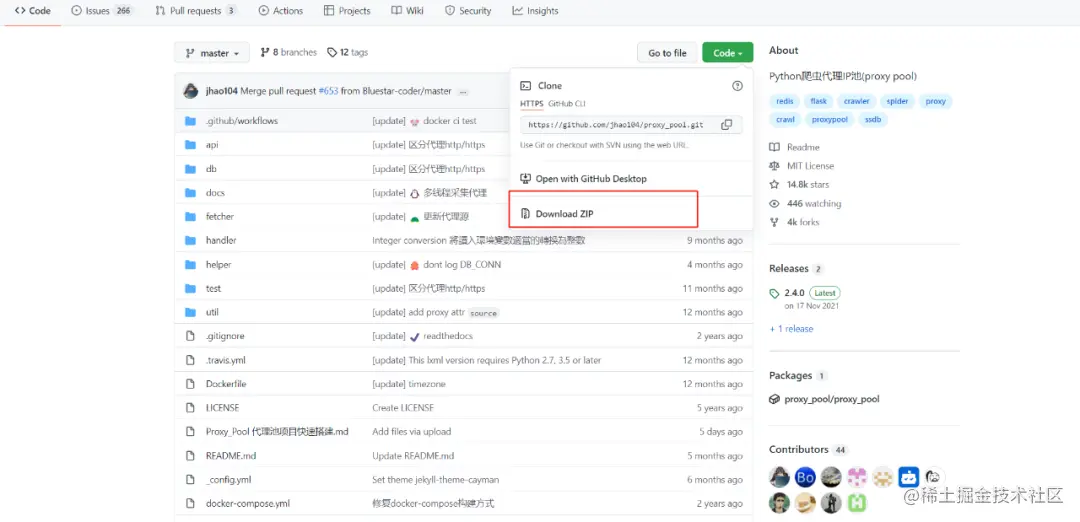Click the eye icon beside 446 watching

[775, 204]
